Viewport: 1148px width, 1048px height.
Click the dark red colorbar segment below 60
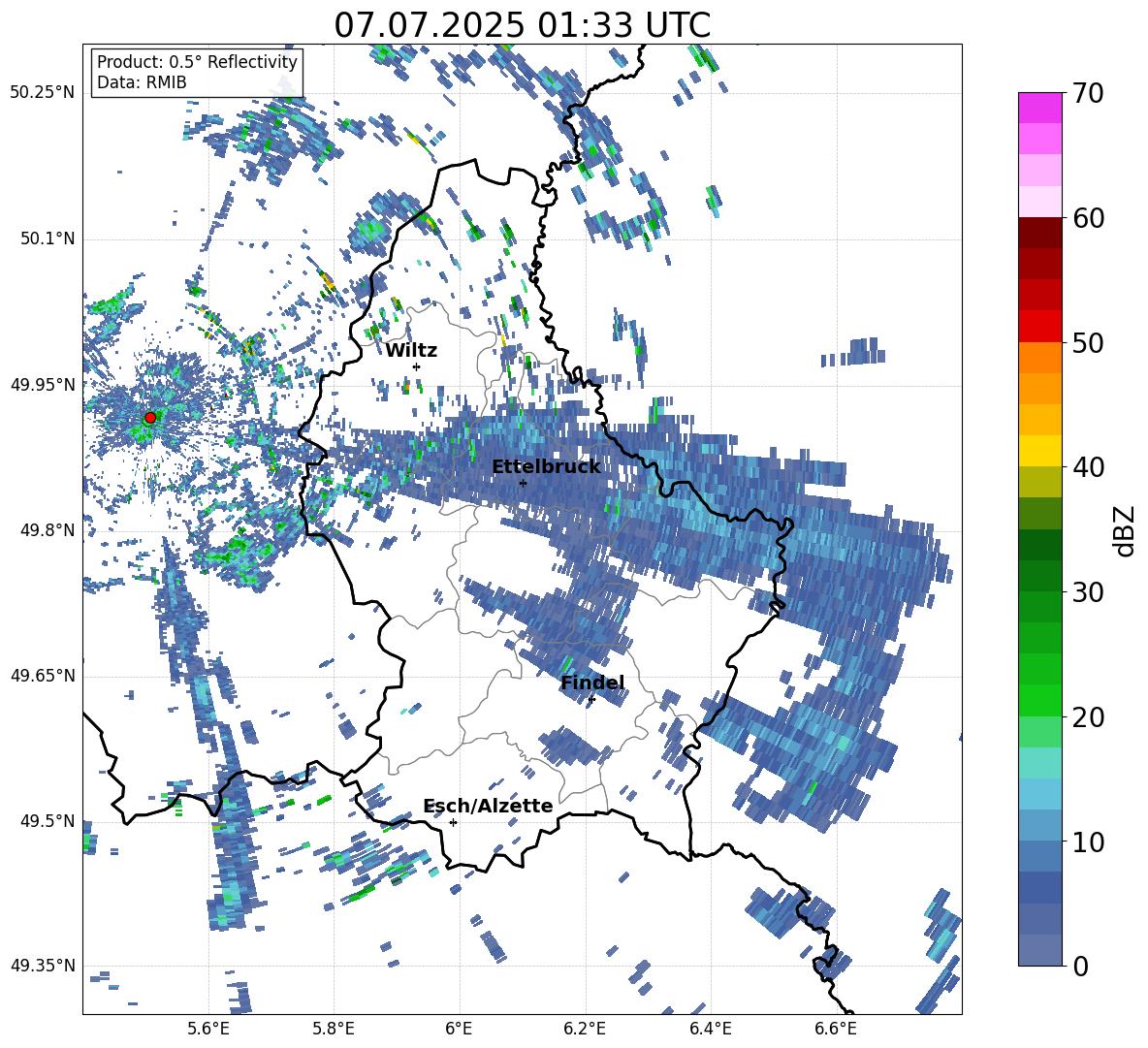(1039, 233)
